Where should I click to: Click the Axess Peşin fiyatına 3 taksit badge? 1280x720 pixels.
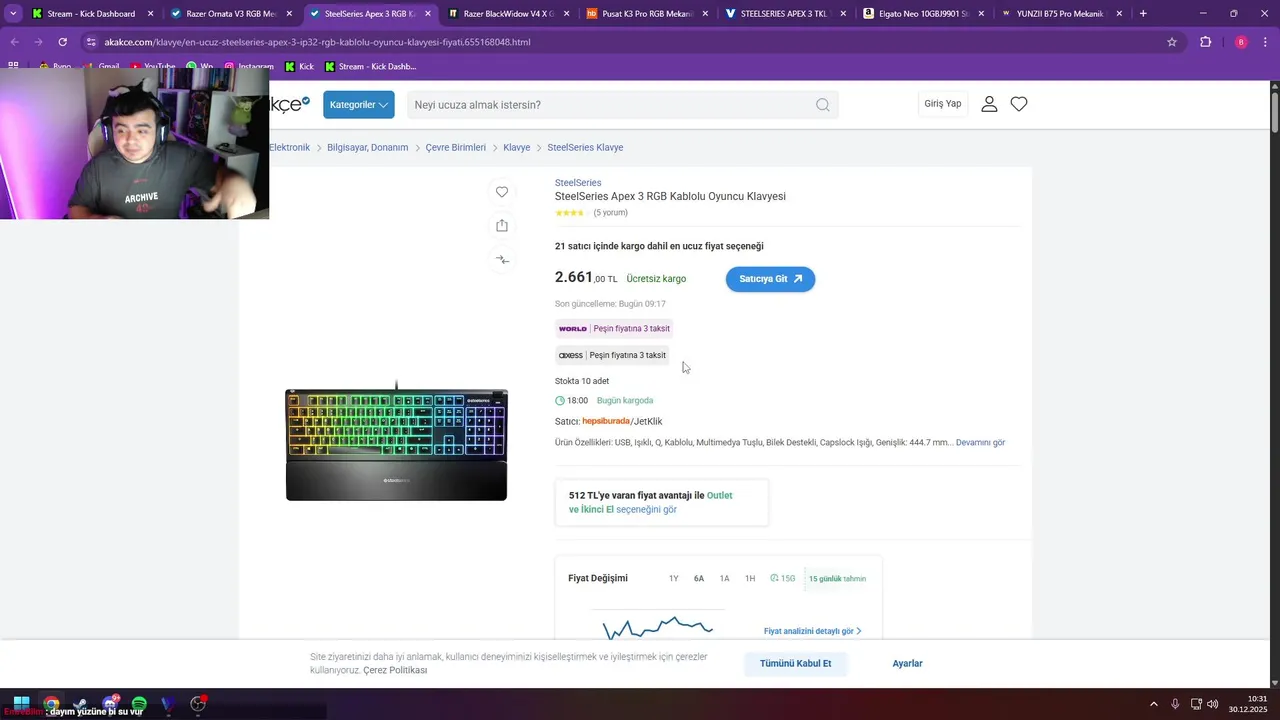[x=612, y=355]
